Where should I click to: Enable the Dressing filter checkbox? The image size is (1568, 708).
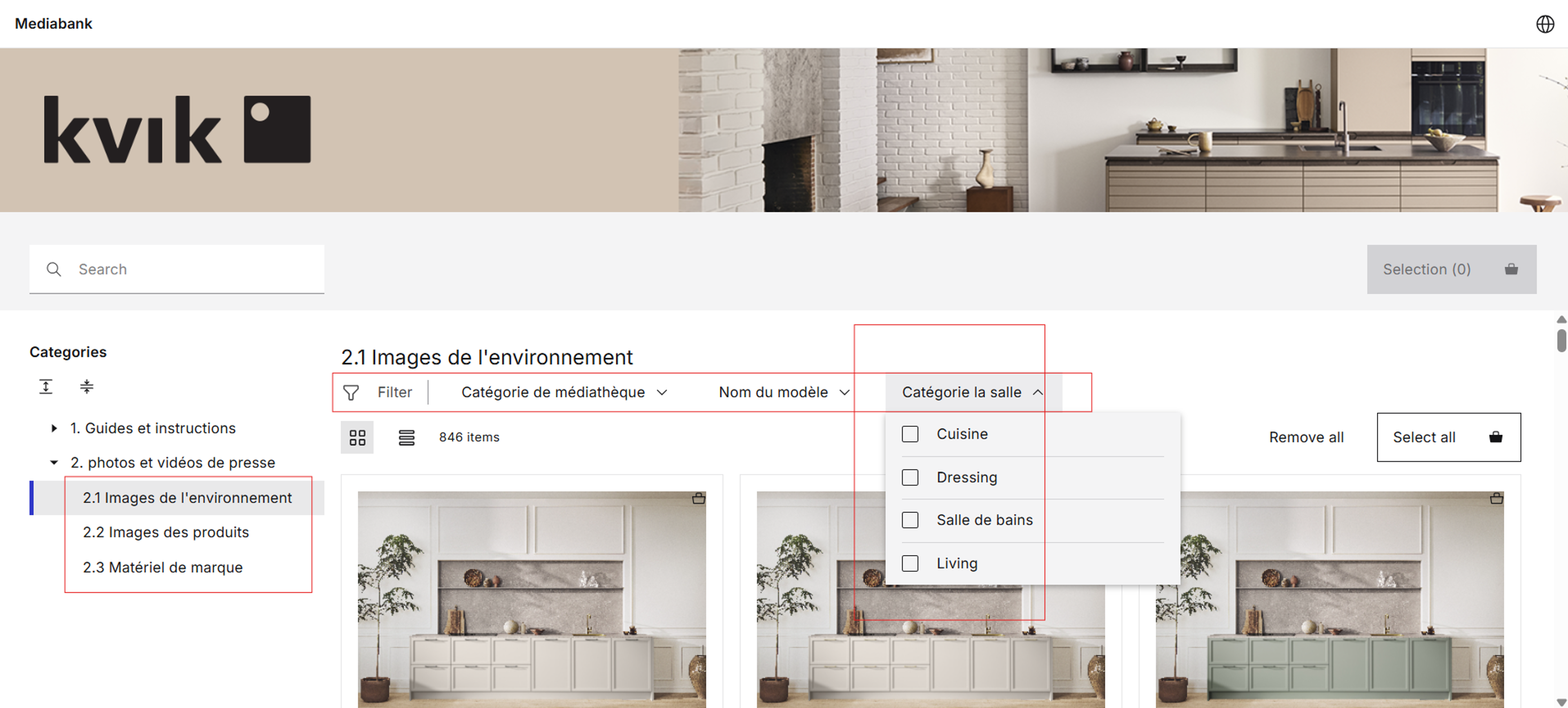(910, 477)
